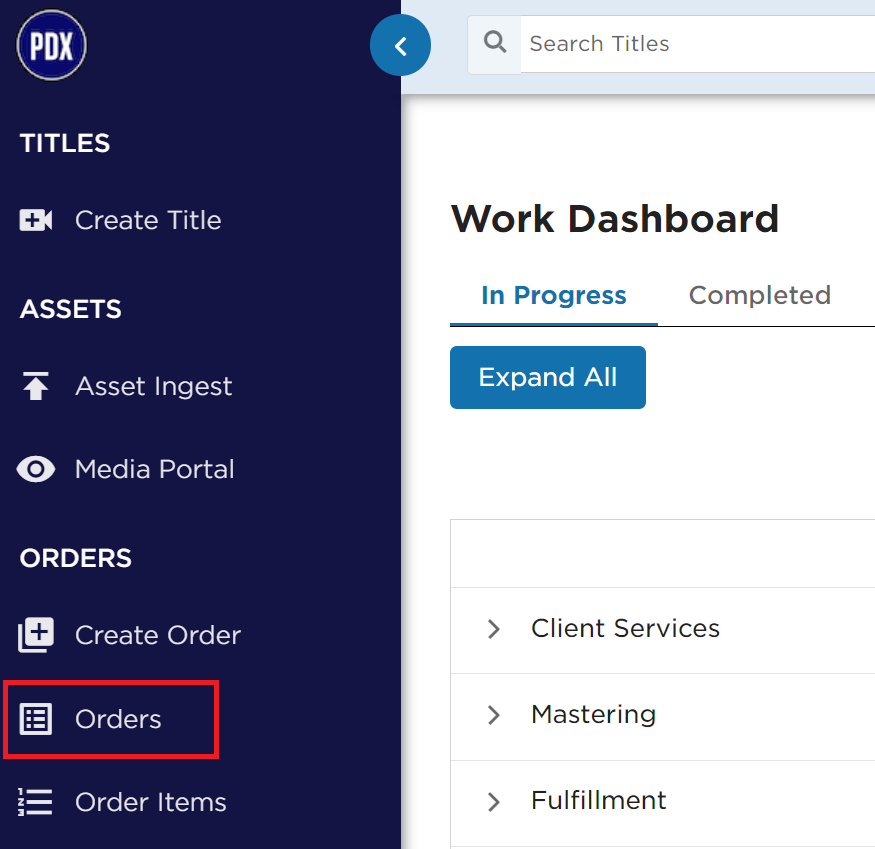Click the Expand All button
Image resolution: width=875 pixels, height=849 pixels.
point(547,377)
